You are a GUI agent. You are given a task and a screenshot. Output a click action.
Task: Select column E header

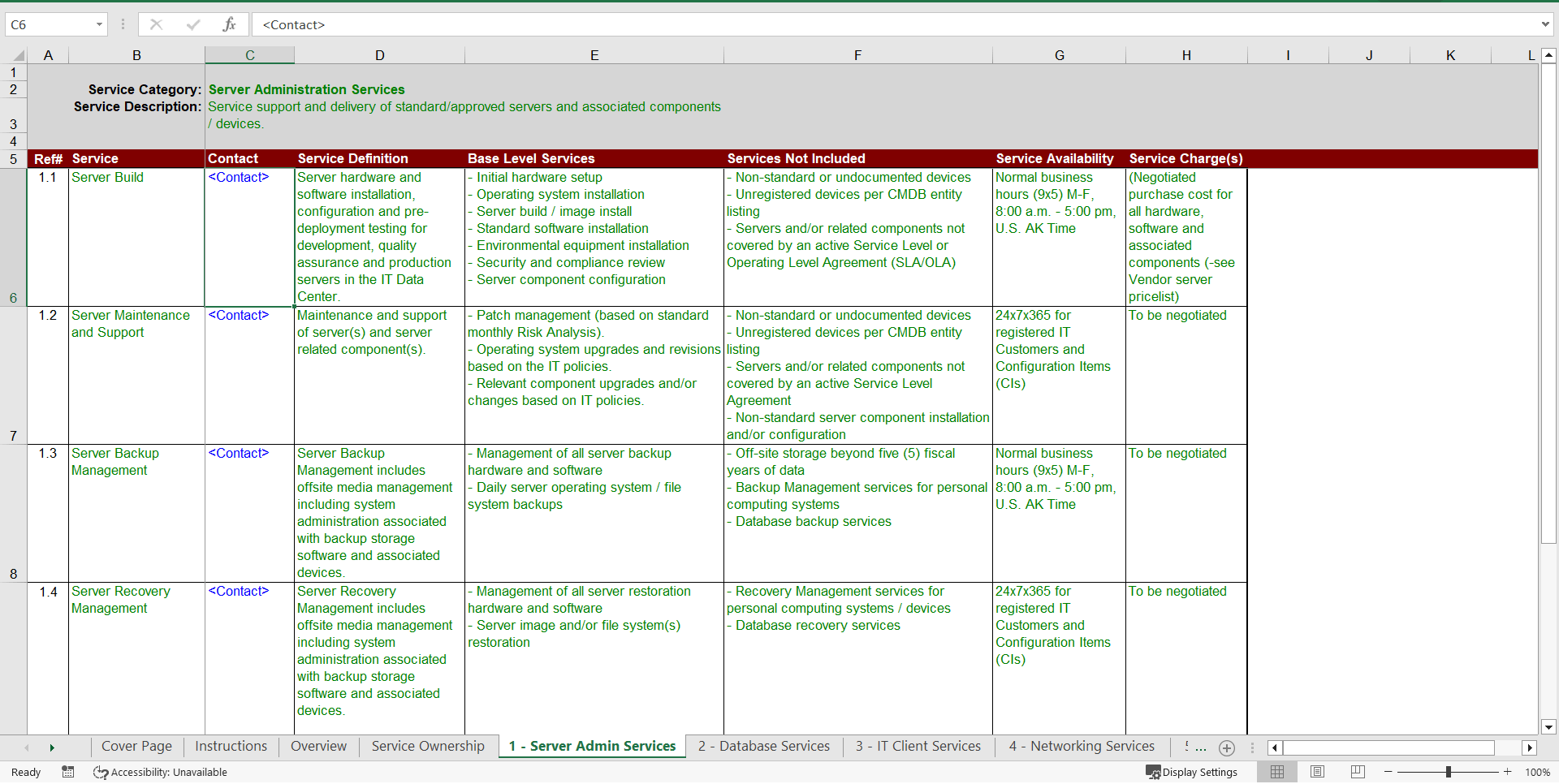(594, 55)
